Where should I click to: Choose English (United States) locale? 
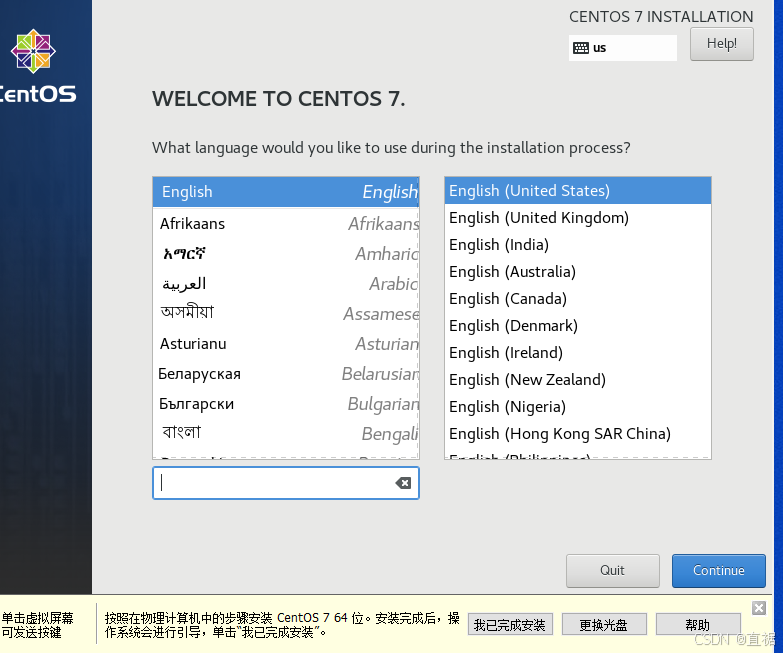578,191
